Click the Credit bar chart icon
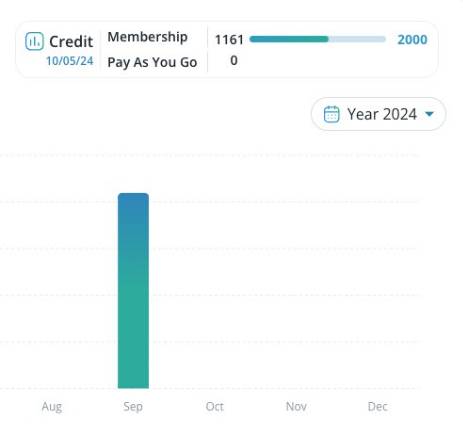 pos(34,41)
